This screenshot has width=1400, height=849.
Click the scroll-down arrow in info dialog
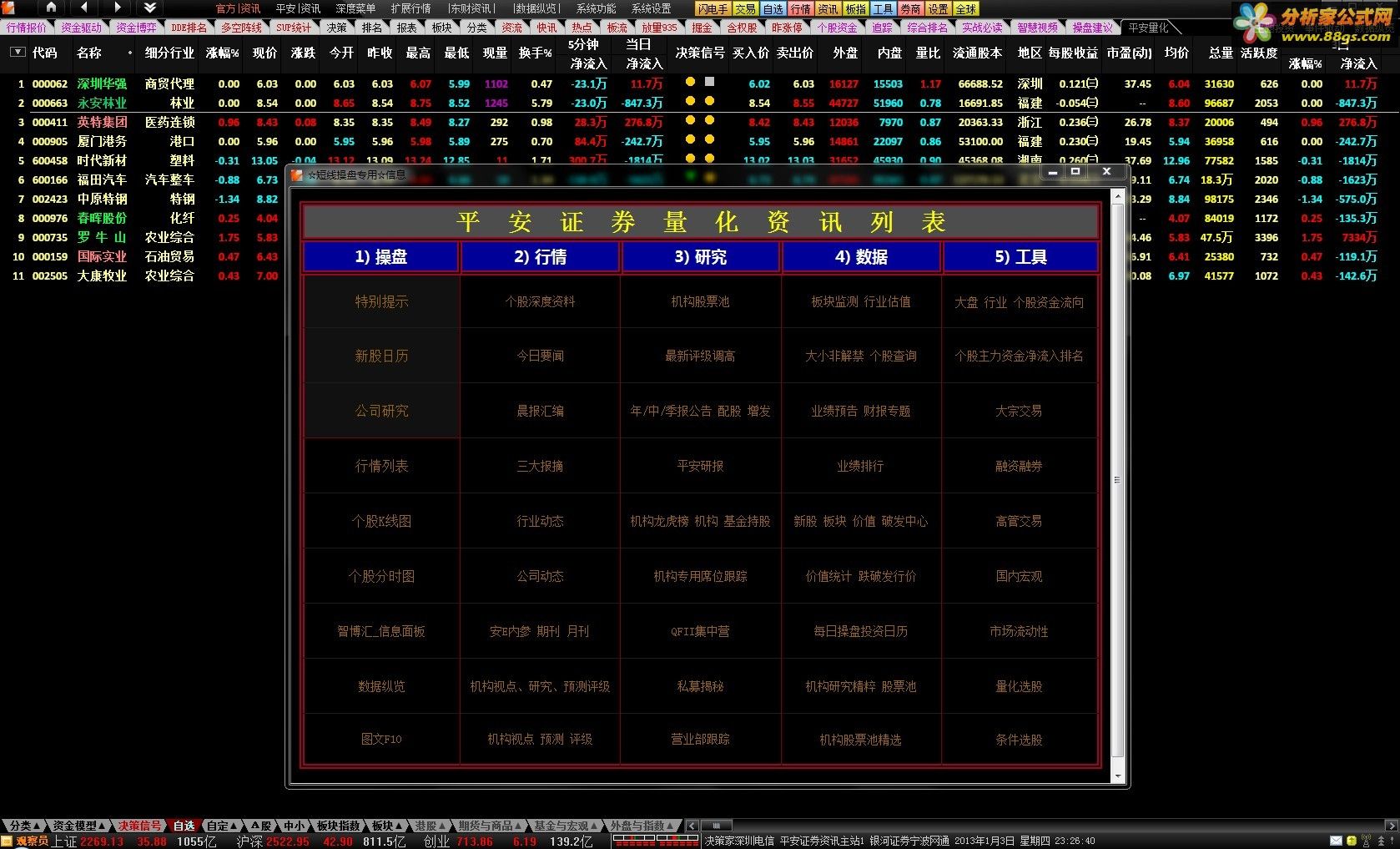click(x=1119, y=776)
